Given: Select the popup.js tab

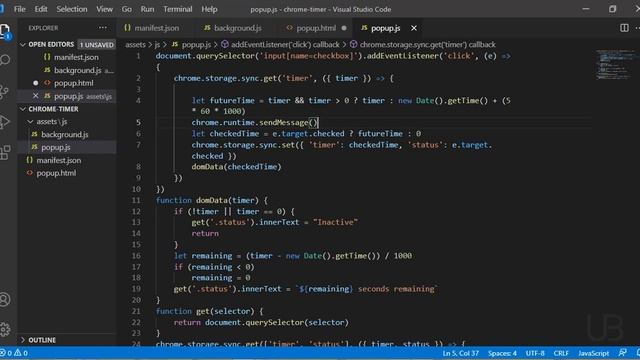Looking at the screenshot, I should click(386, 28).
